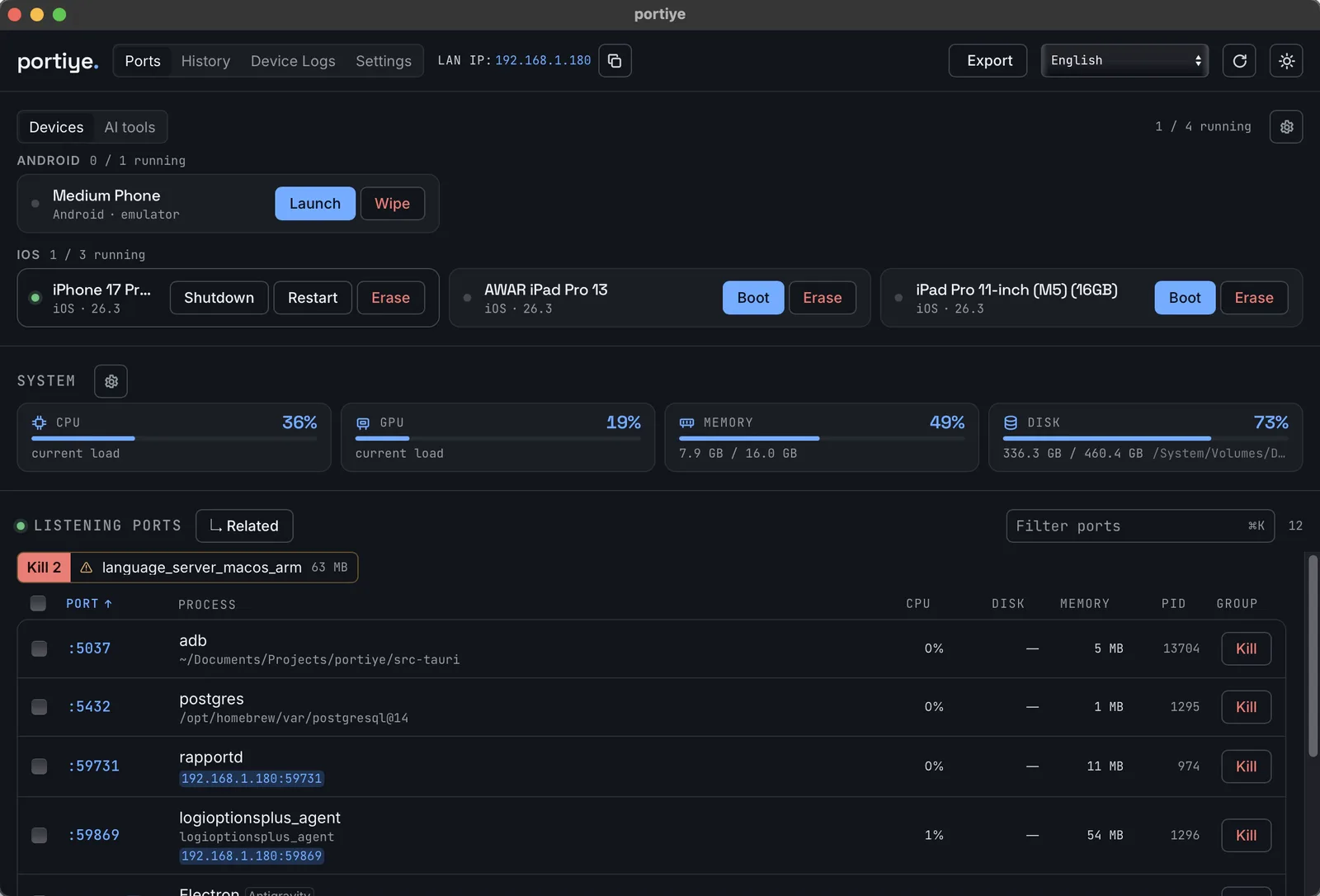This screenshot has width=1320, height=896.
Task: Restart the iPhone 17 Pro simulator
Action: [313, 298]
